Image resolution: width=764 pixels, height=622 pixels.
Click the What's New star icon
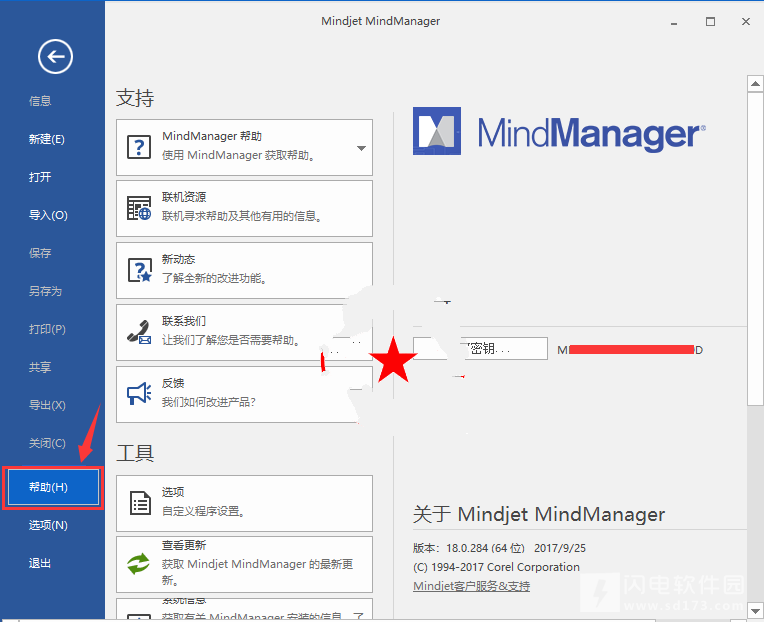click(x=139, y=270)
